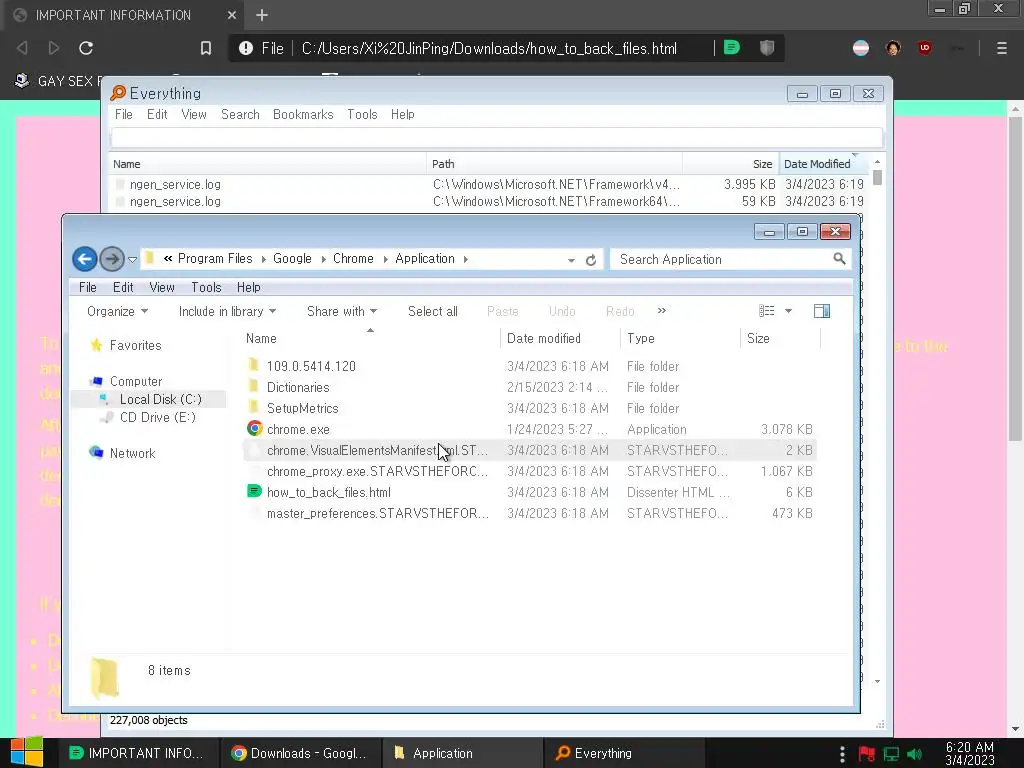Viewport: 1024px width, 768px height.
Task: Open browser hamburger menu
Action: [x=1001, y=48]
